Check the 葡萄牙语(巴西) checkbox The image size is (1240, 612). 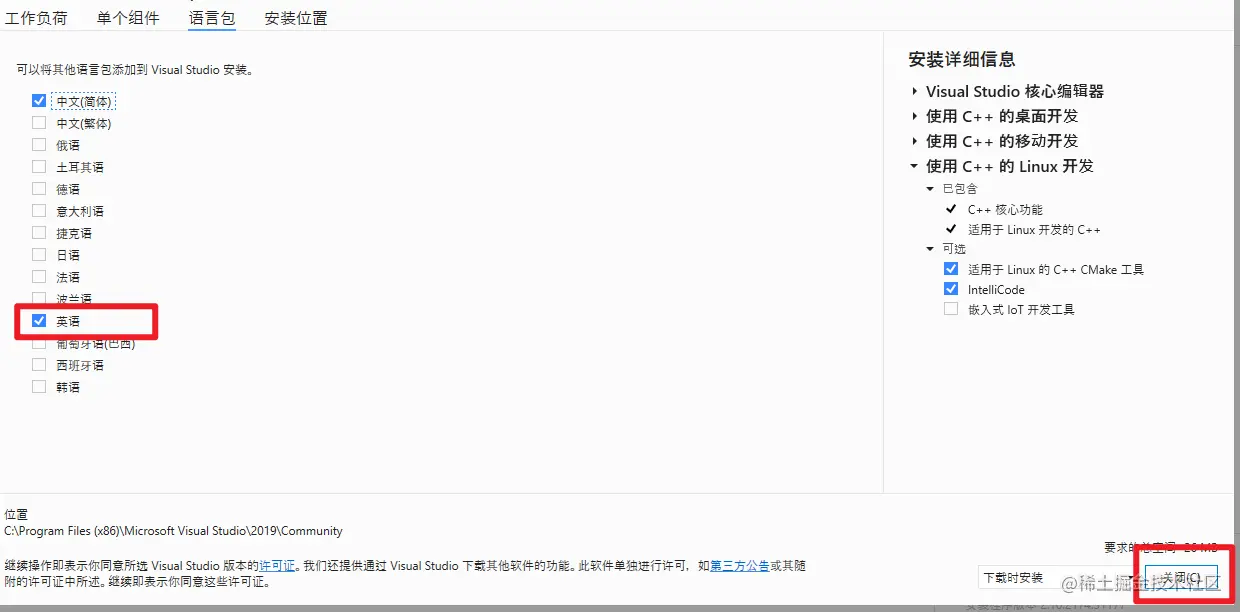[x=39, y=343]
